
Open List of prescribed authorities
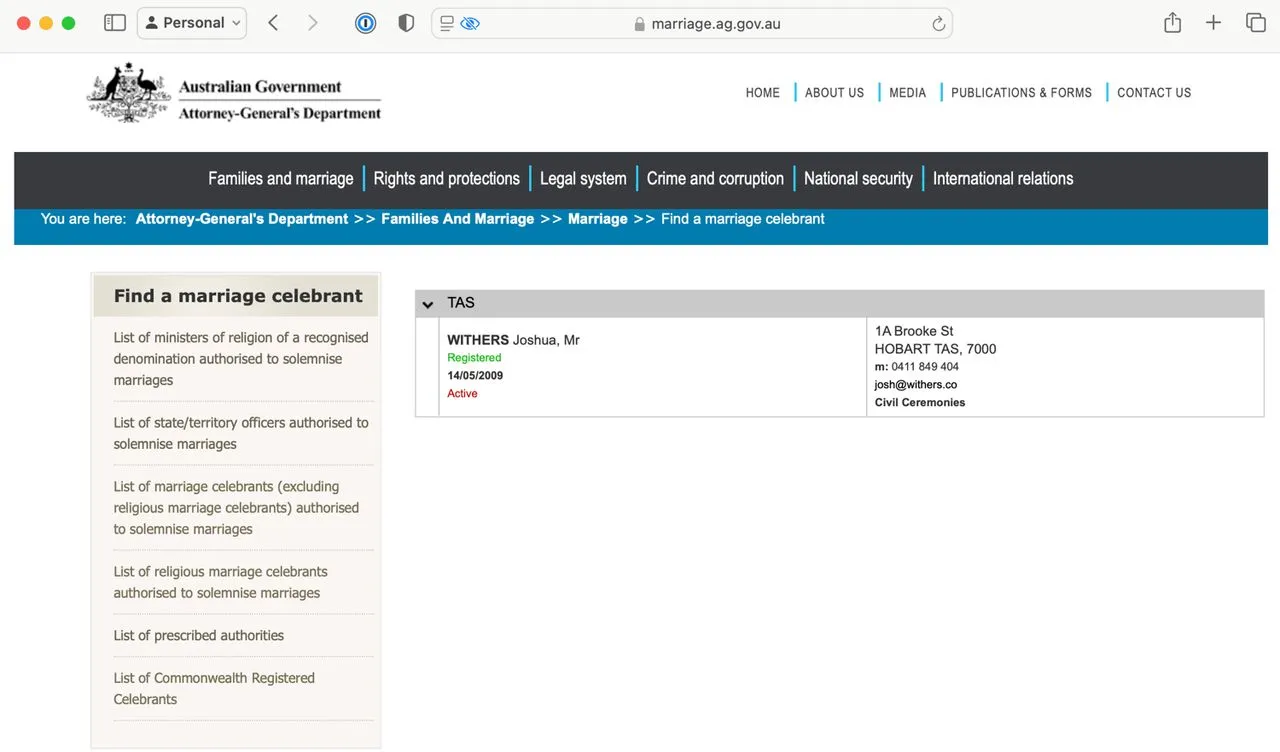tap(199, 635)
